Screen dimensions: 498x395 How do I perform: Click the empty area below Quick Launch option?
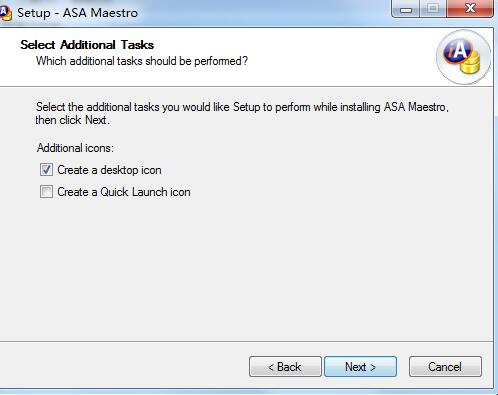(247, 267)
